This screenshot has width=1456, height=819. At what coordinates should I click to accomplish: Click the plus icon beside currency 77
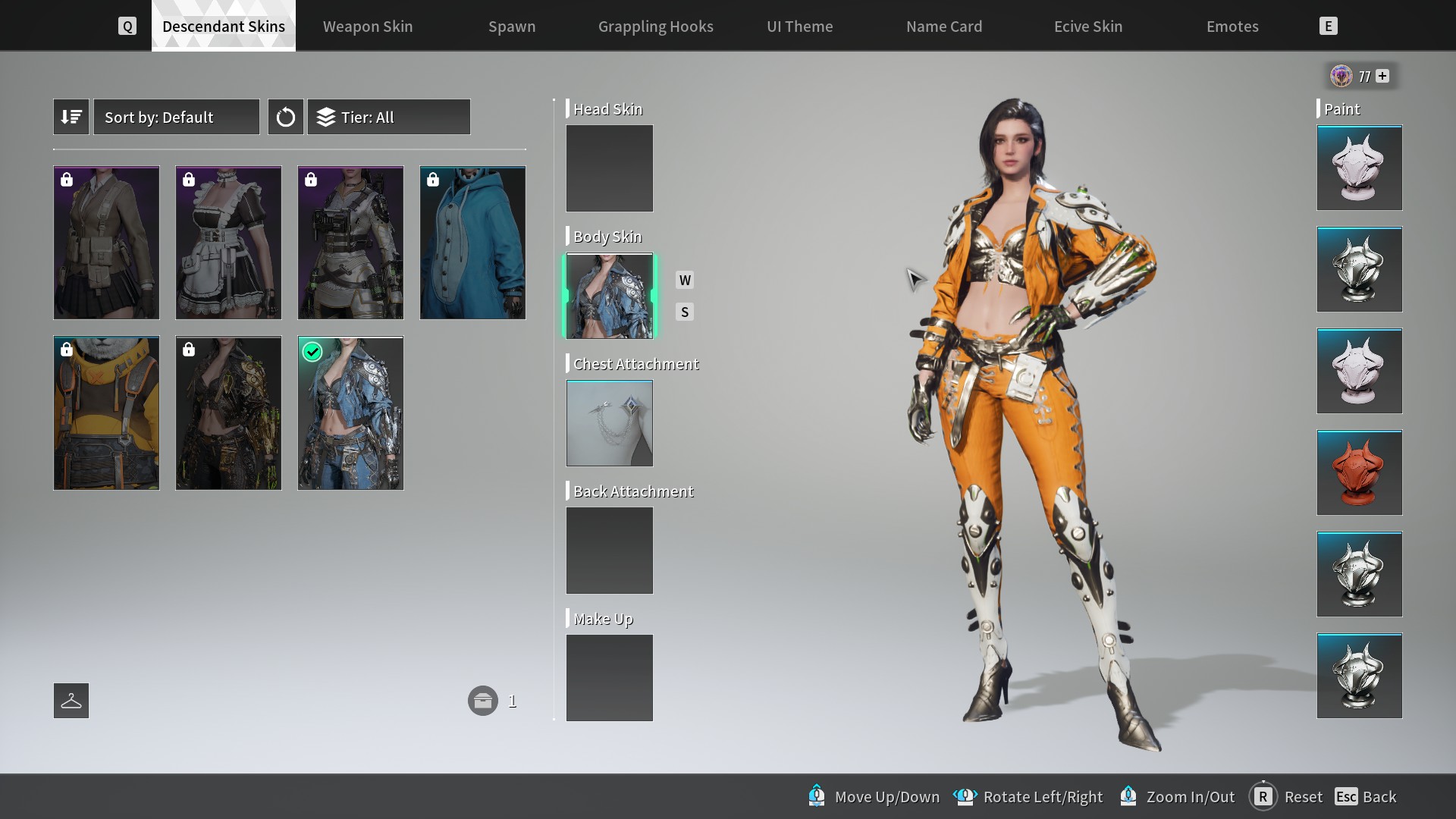coord(1382,76)
